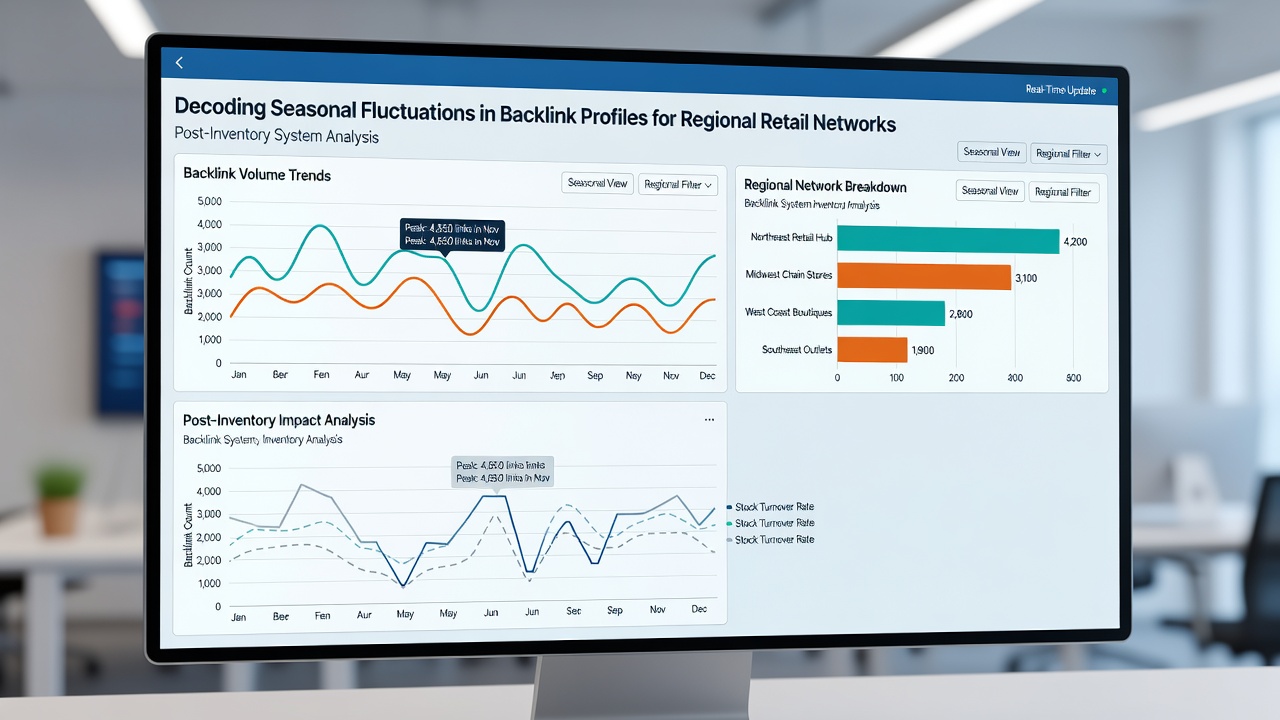
Task: Click the 5,000 label in Backlink Volume Trends
Action: pos(210,201)
